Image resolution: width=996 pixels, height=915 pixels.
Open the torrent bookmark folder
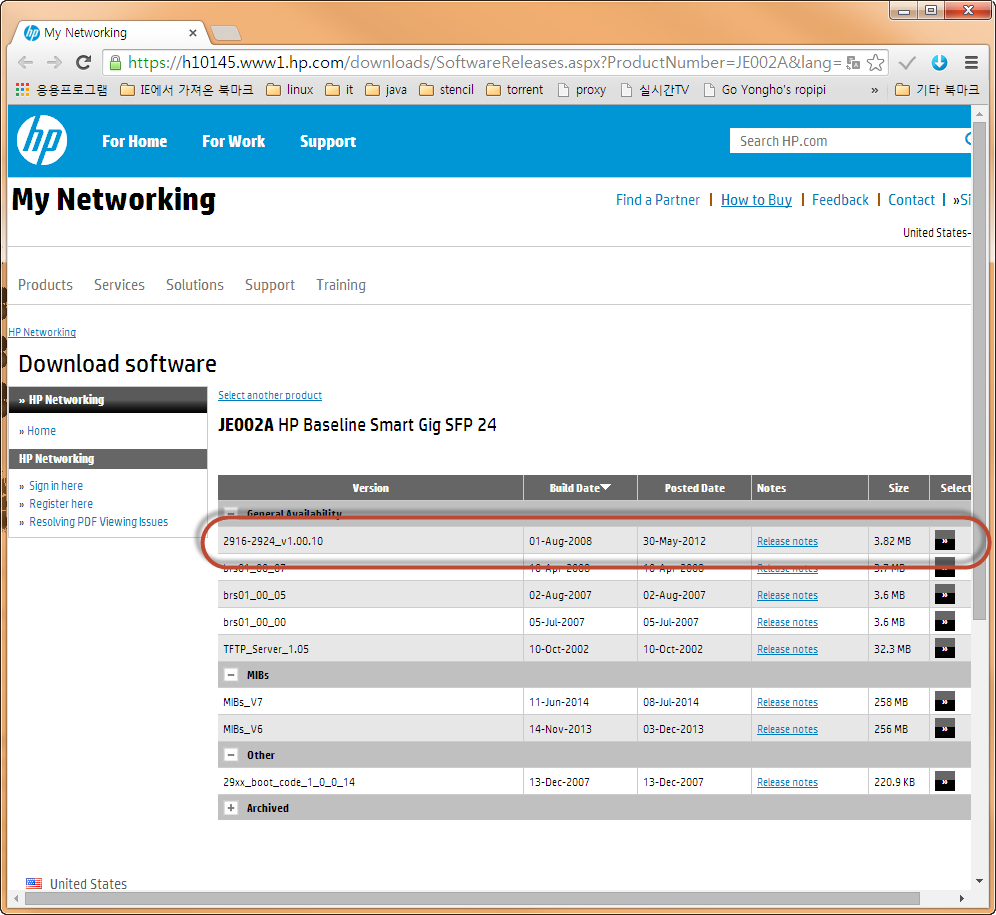tap(515, 90)
